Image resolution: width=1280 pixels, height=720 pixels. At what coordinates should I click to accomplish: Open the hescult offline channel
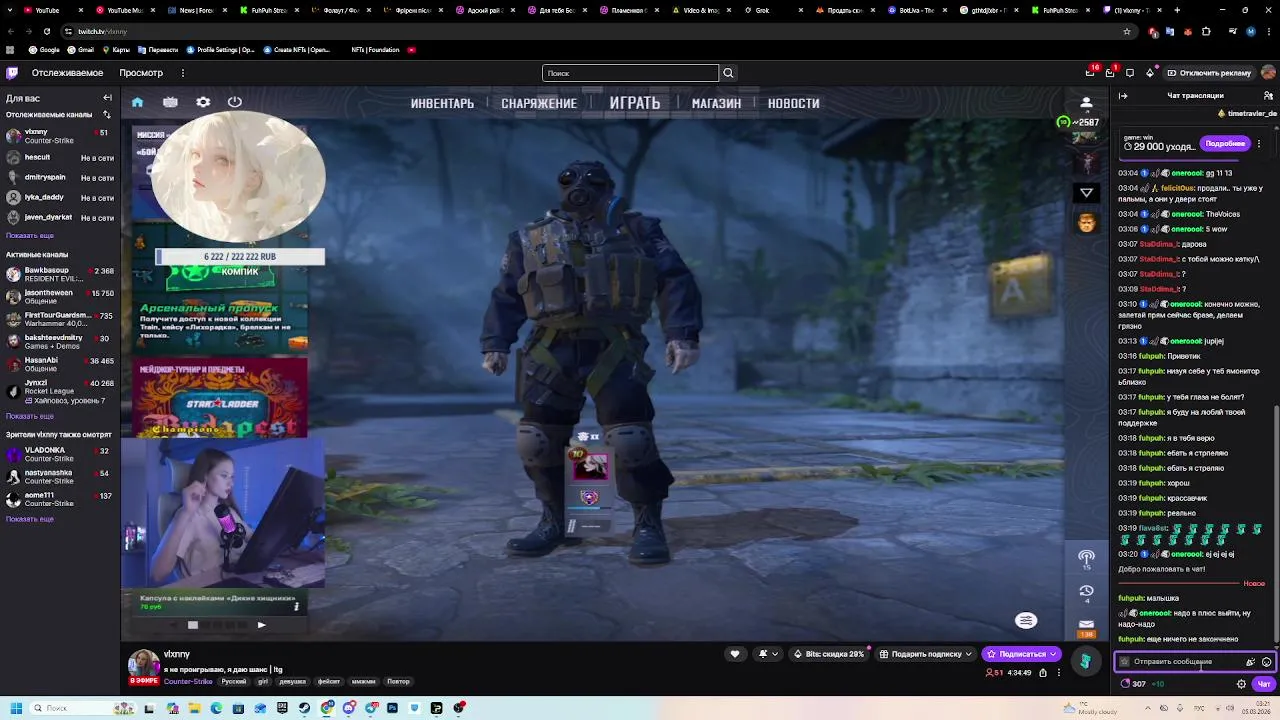click(60, 158)
